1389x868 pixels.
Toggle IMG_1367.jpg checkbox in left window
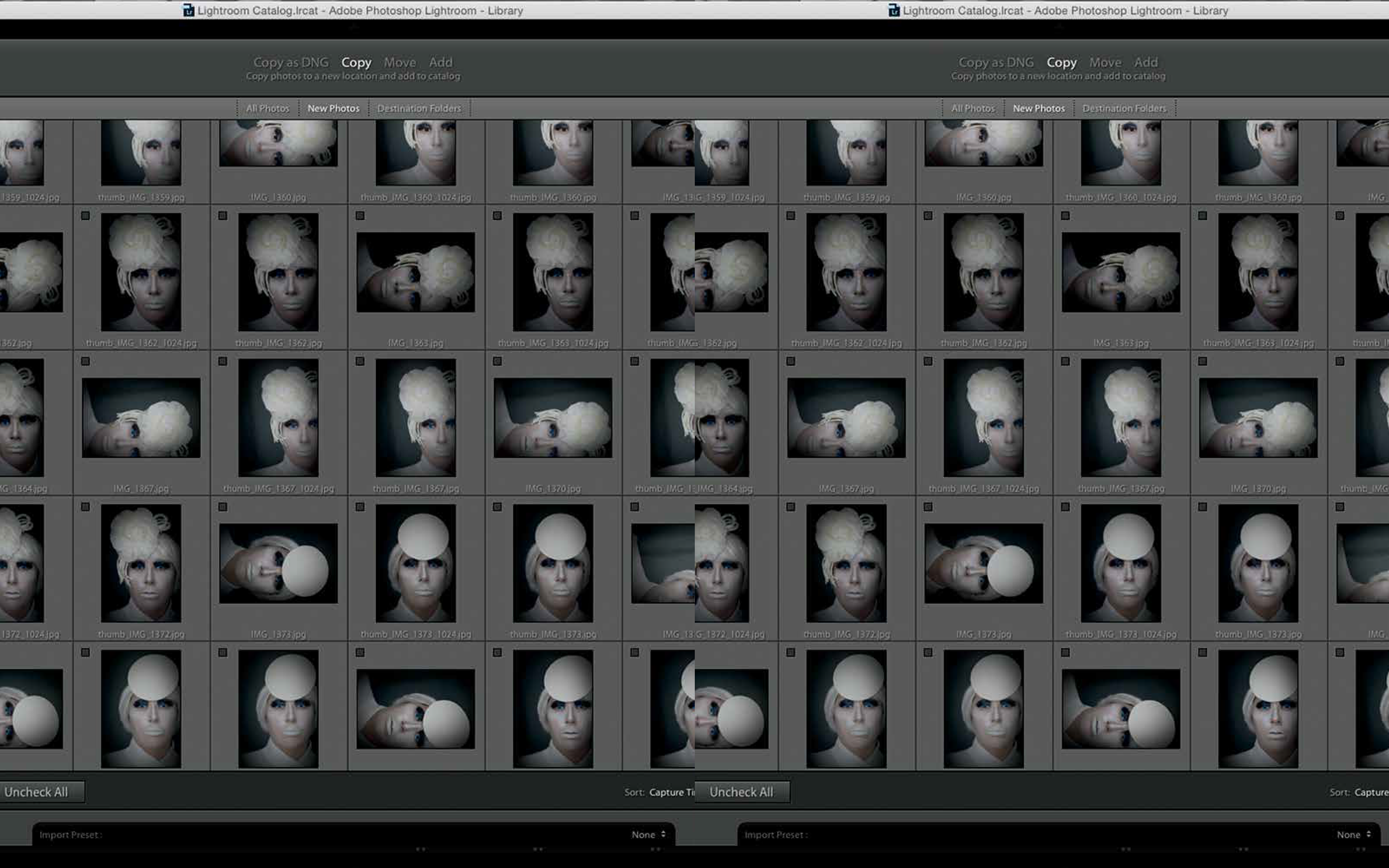tap(85, 362)
